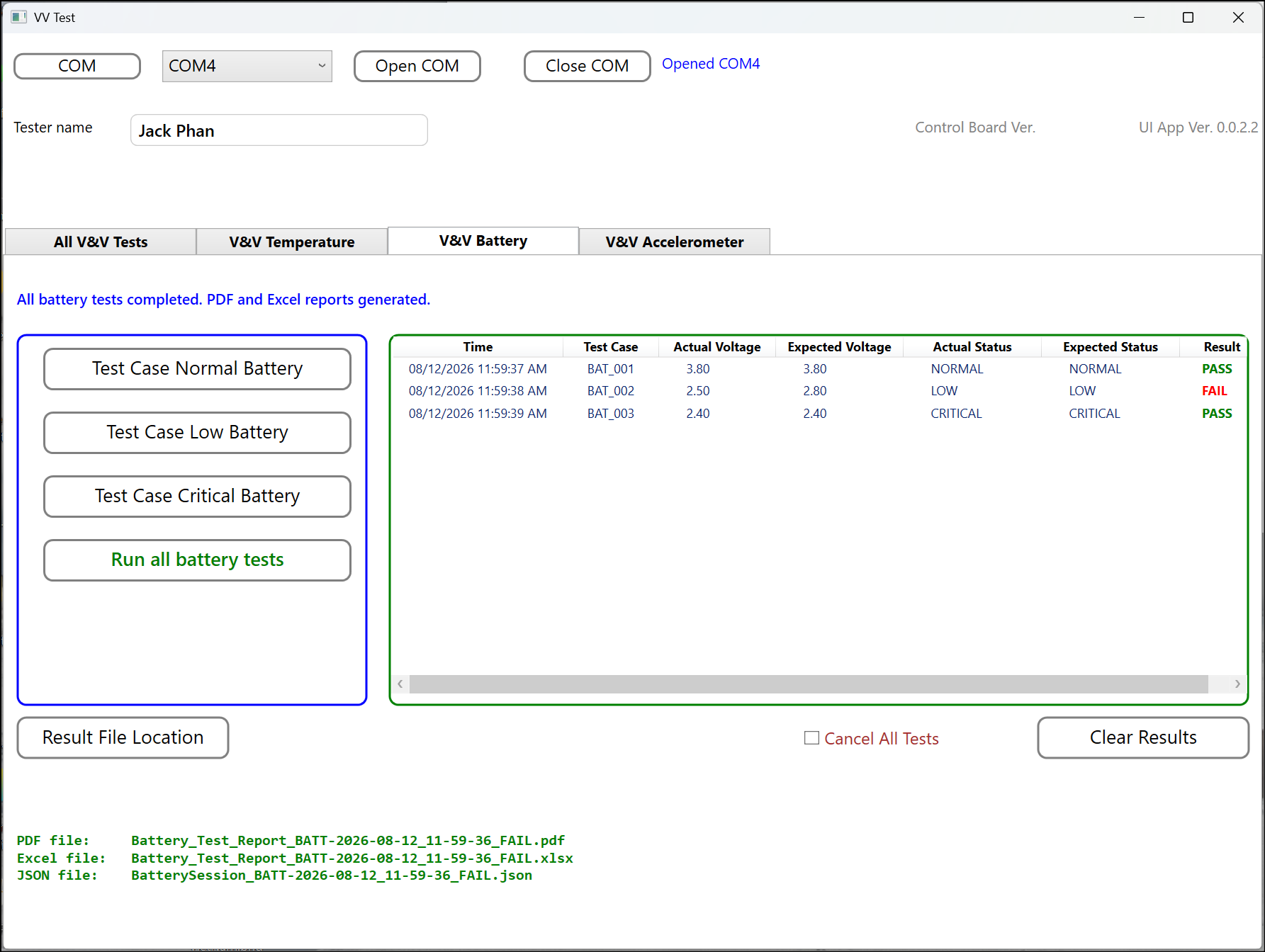Start Run all battery tests

point(198,560)
